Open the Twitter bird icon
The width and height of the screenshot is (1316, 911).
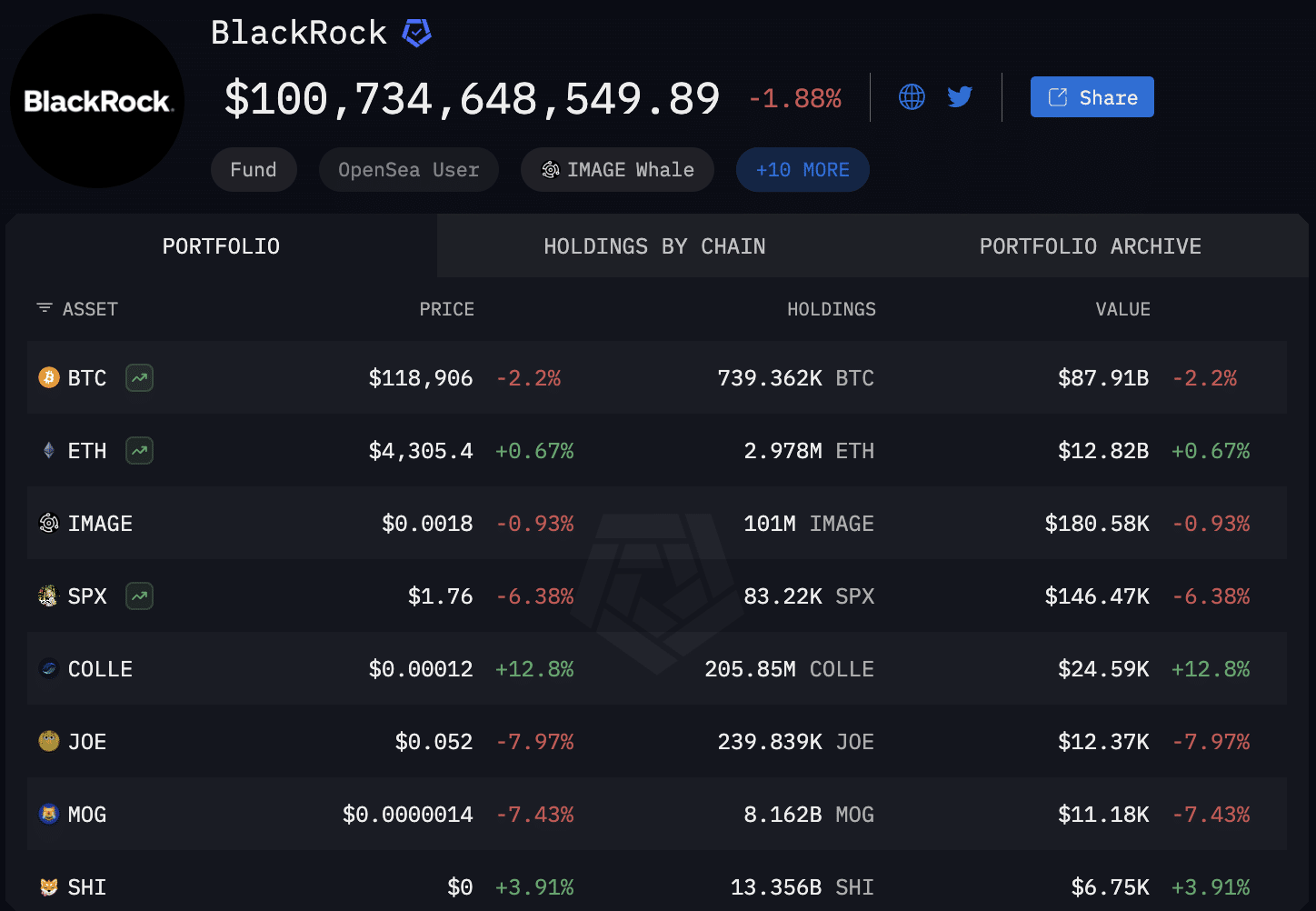(960, 97)
